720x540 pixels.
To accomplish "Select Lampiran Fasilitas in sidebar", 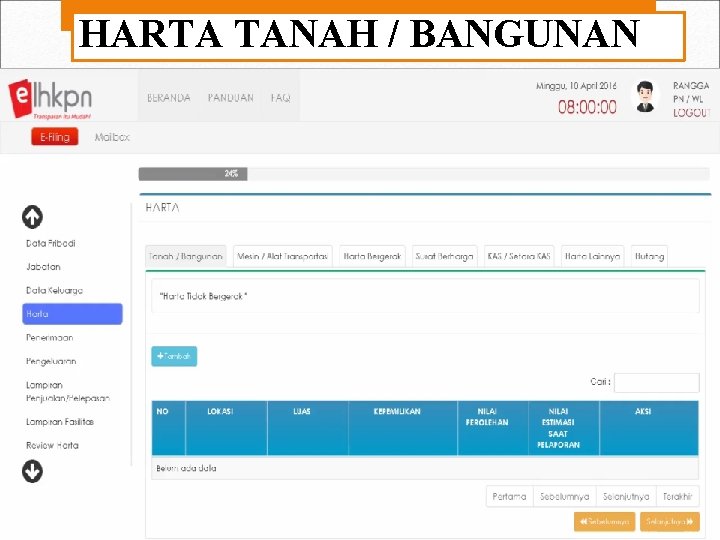I will (x=60, y=422).
